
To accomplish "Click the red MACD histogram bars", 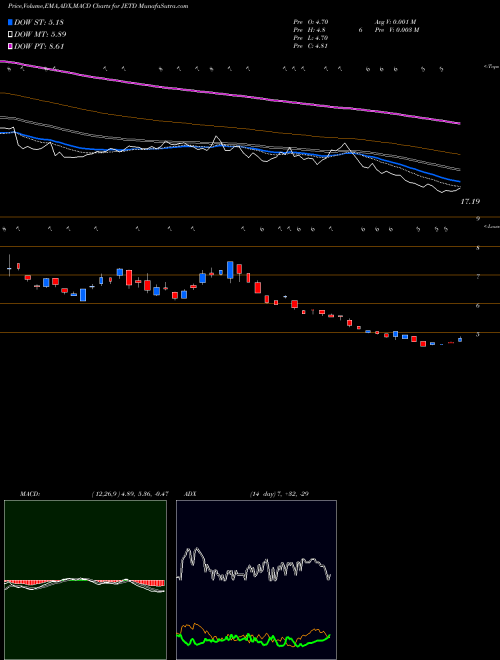I will tap(84, 583).
